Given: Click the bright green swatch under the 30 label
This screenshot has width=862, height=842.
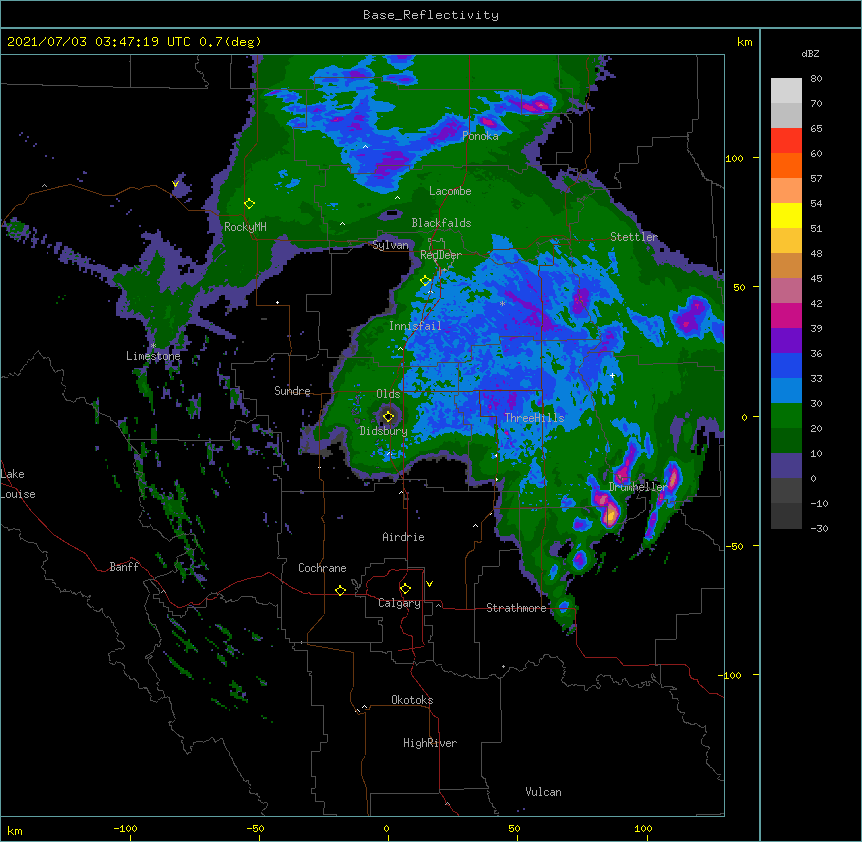Looking at the screenshot, I should (x=786, y=416).
